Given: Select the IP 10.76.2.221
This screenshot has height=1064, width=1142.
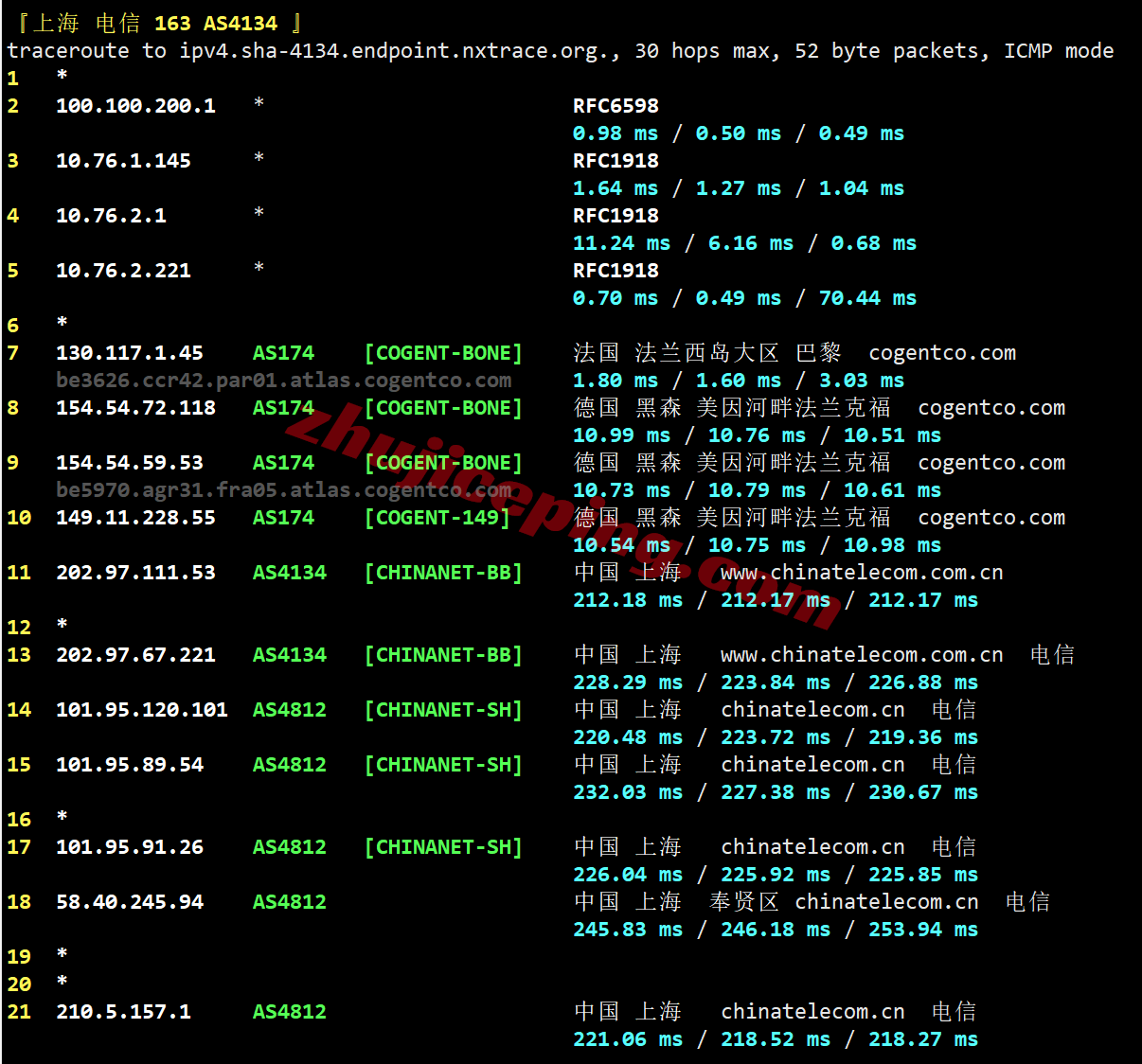Looking at the screenshot, I should point(123,271).
